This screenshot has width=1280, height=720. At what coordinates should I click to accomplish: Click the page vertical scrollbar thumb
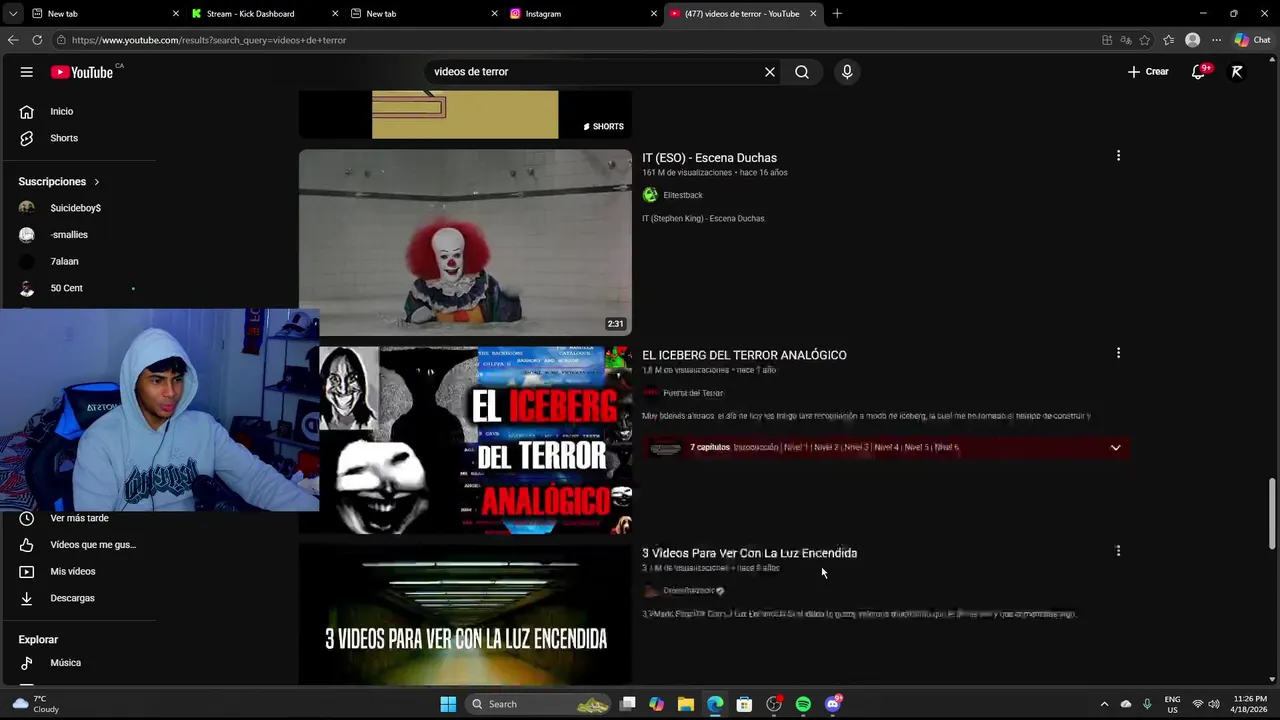coord(1272,513)
